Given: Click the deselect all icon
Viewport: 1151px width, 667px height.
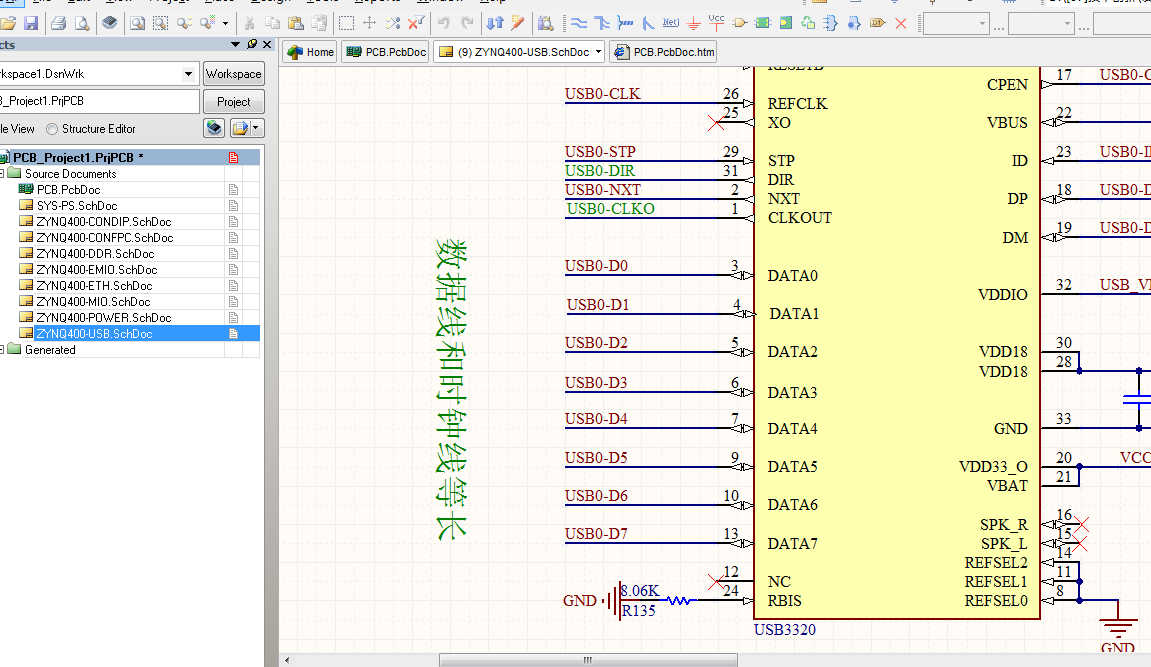Looking at the screenshot, I should point(393,23).
